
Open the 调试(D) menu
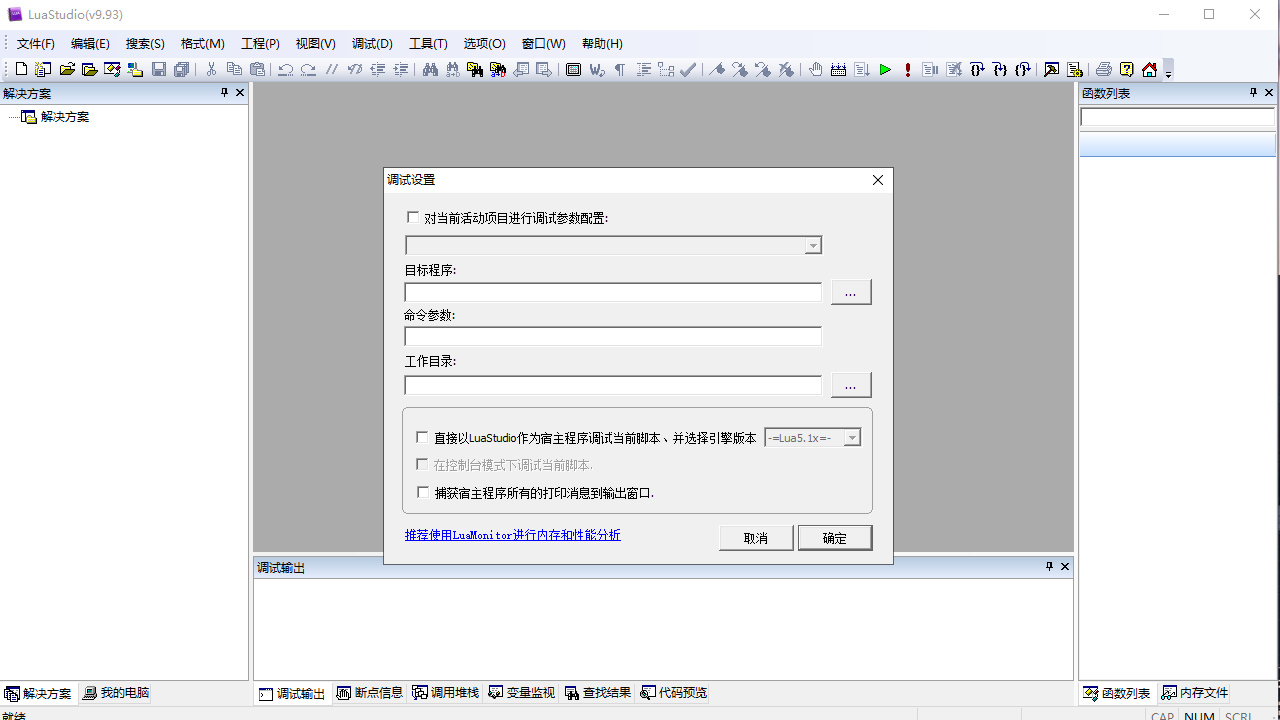[373, 43]
